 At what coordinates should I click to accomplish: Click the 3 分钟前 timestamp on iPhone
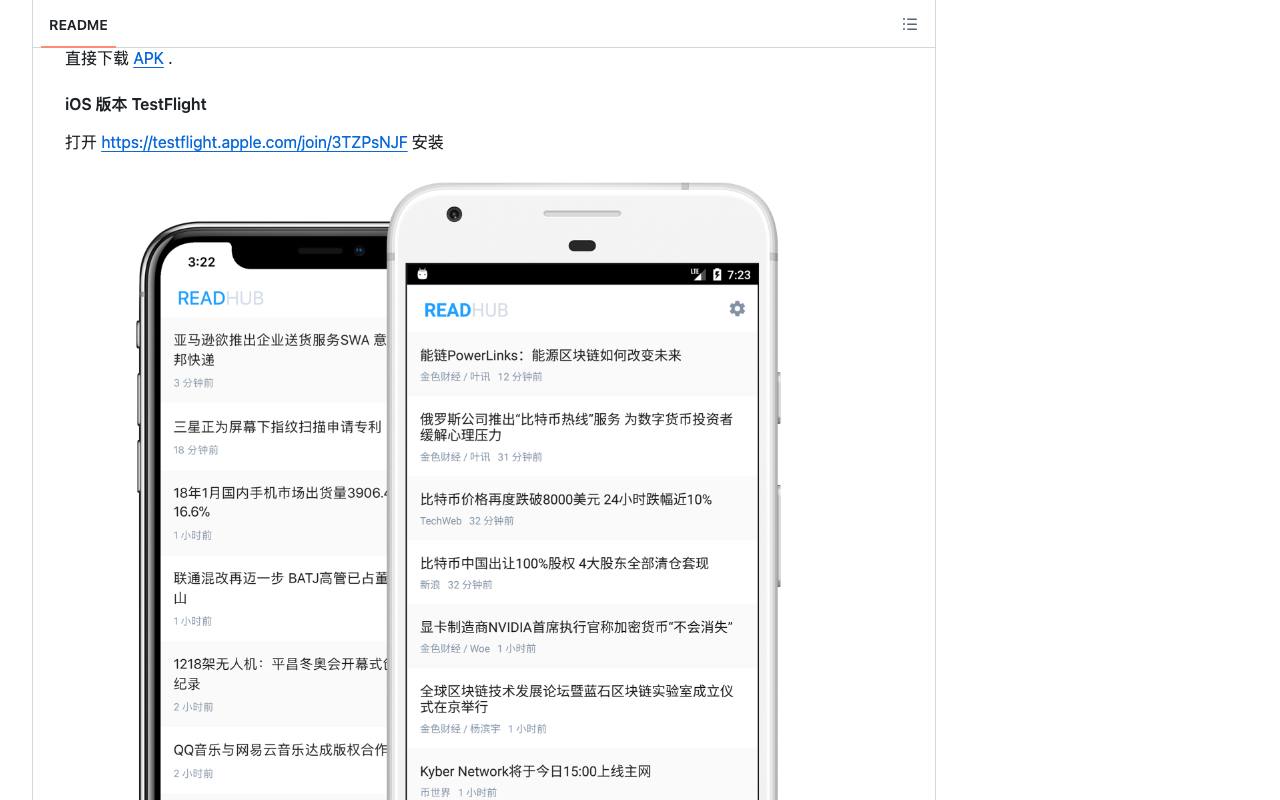click(x=193, y=383)
